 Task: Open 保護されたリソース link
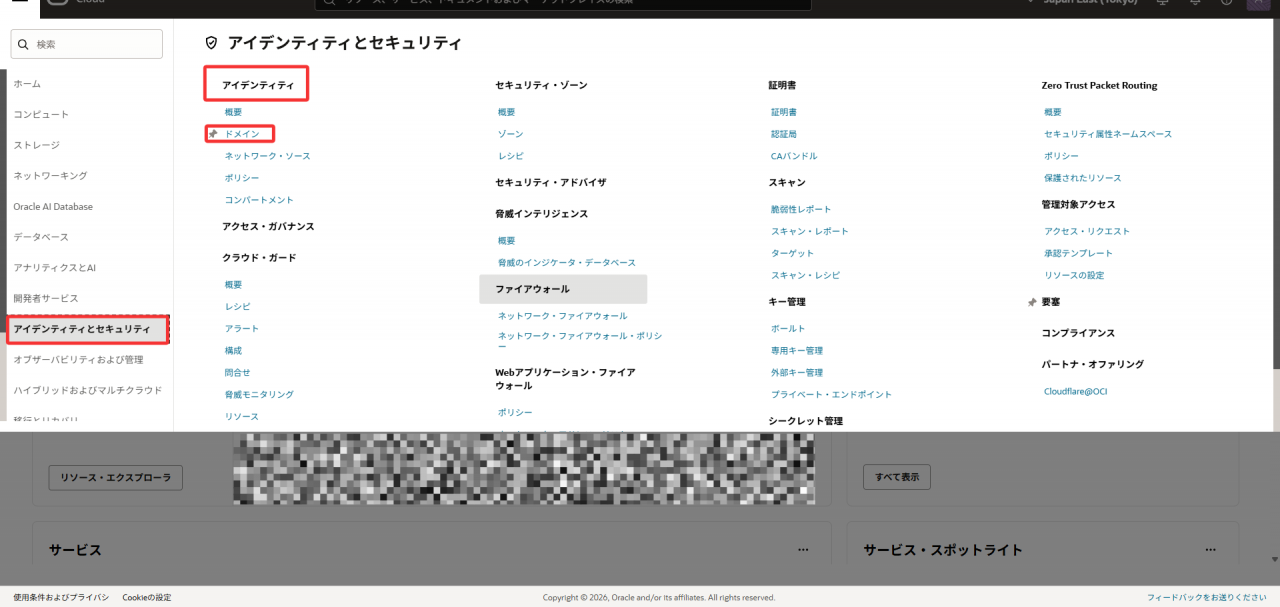coord(1083,178)
